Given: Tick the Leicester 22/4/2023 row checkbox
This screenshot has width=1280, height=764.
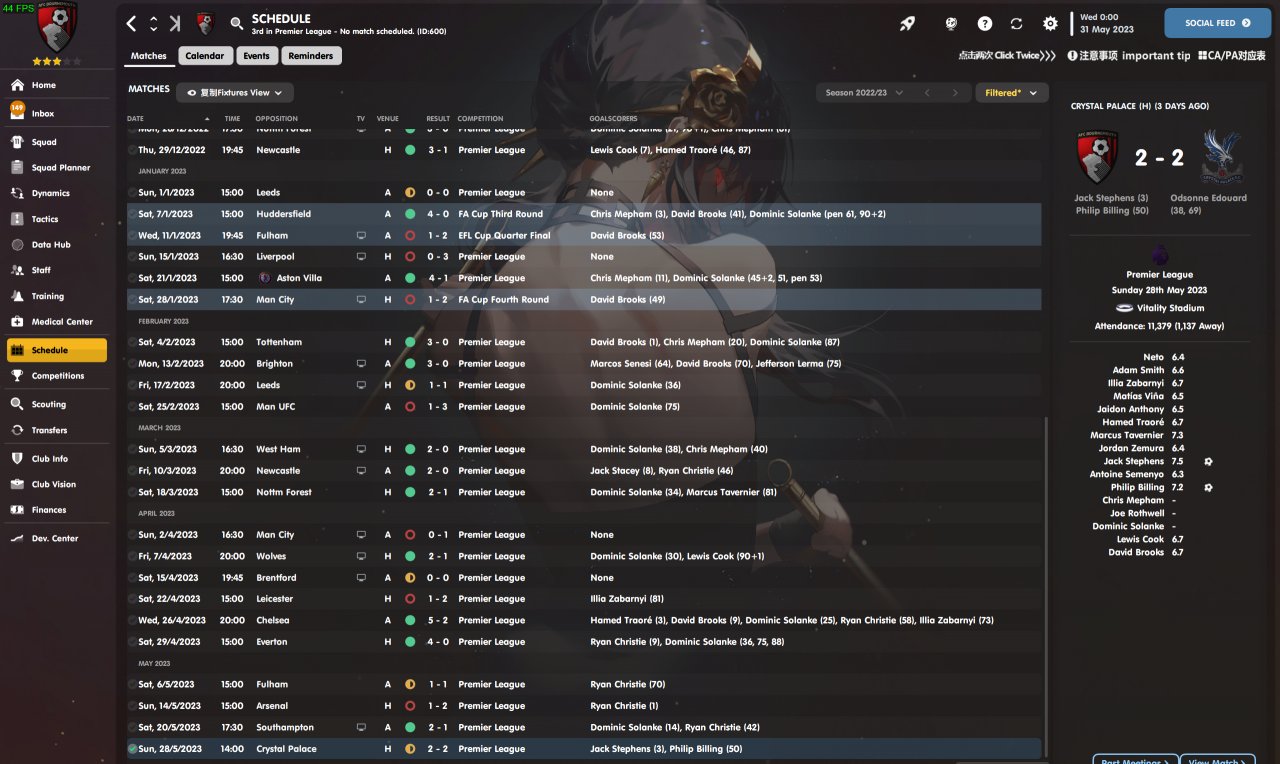Looking at the screenshot, I should click(x=133, y=599).
